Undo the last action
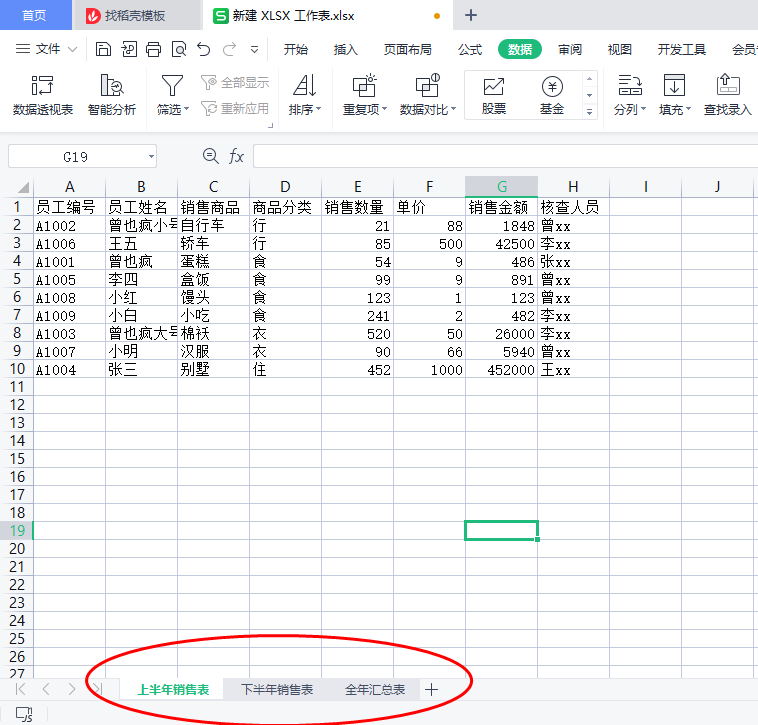Viewport: 758px width, 725px height. (204, 49)
